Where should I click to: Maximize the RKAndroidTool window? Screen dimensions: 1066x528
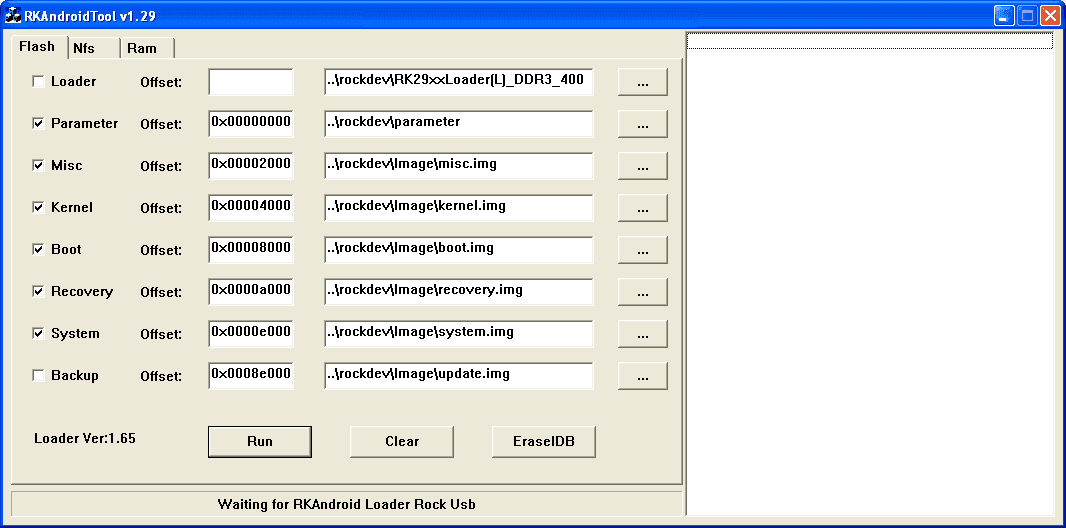pos(1027,15)
